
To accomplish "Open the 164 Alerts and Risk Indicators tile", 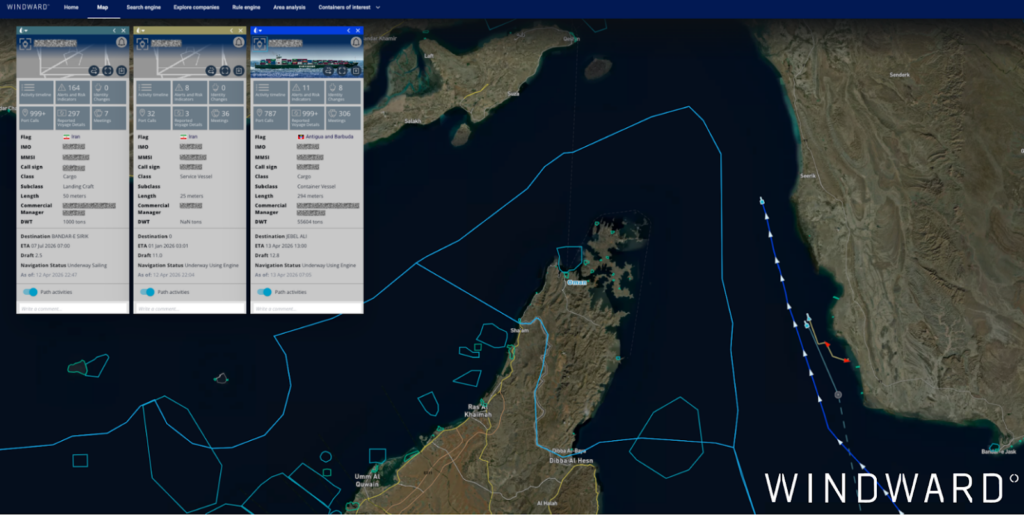I will [x=72, y=92].
